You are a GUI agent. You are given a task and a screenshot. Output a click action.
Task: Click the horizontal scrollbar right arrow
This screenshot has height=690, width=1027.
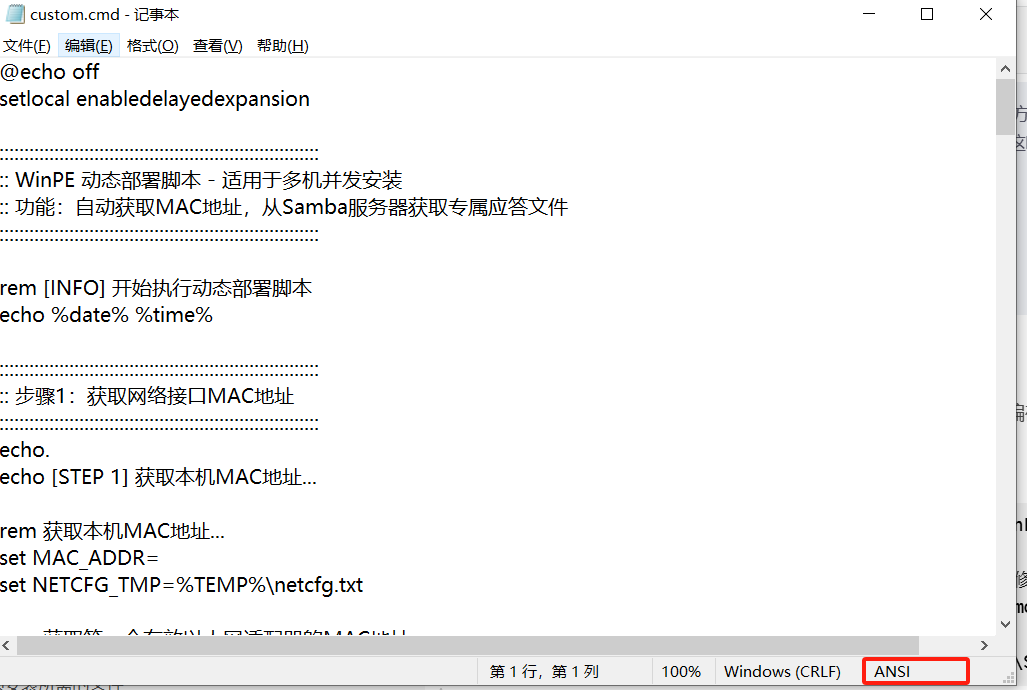pyautogui.click(x=984, y=645)
